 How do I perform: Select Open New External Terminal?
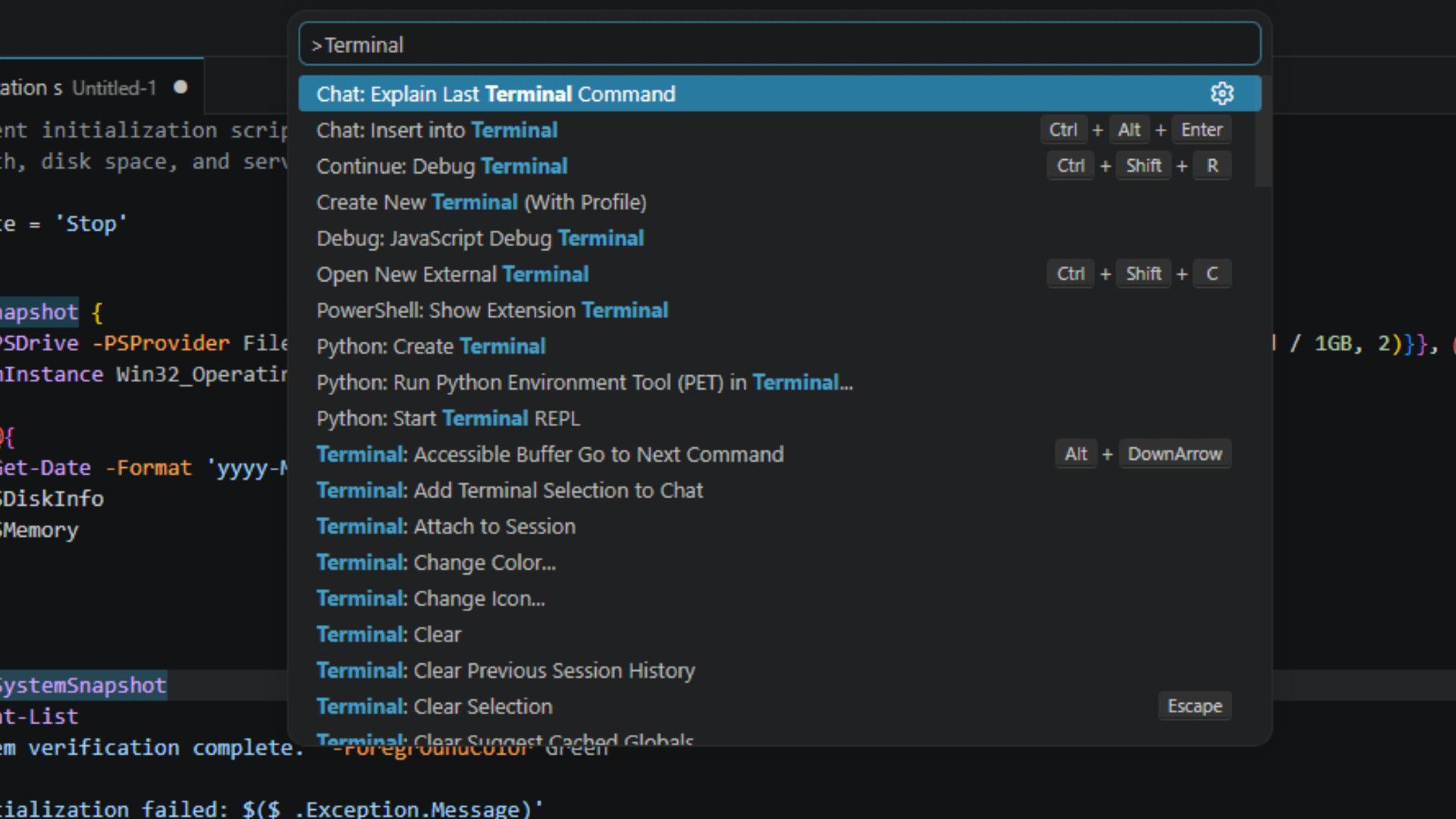(x=780, y=274)
